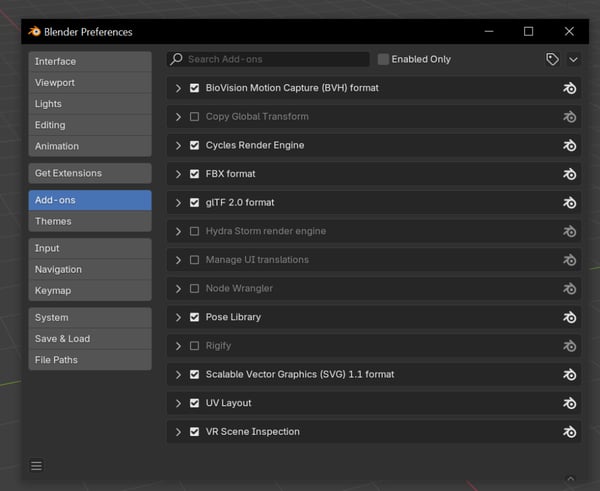Click the Blender icon beside VR Scene Inspection
Image resolution: width=600 pixels, height=491 pixels.
coord(569,433)
